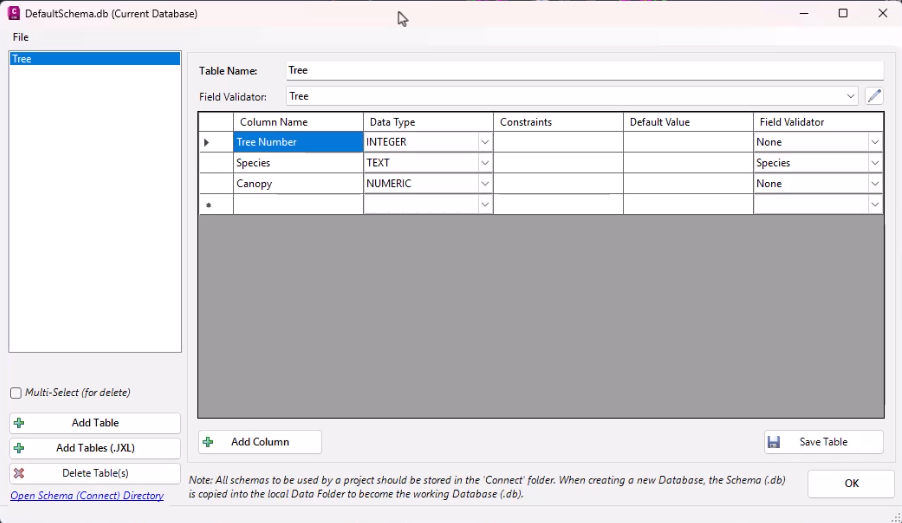Open the NUMERIC data type dropdown
This screenshot has width=902, height=523.
(485, 184)
